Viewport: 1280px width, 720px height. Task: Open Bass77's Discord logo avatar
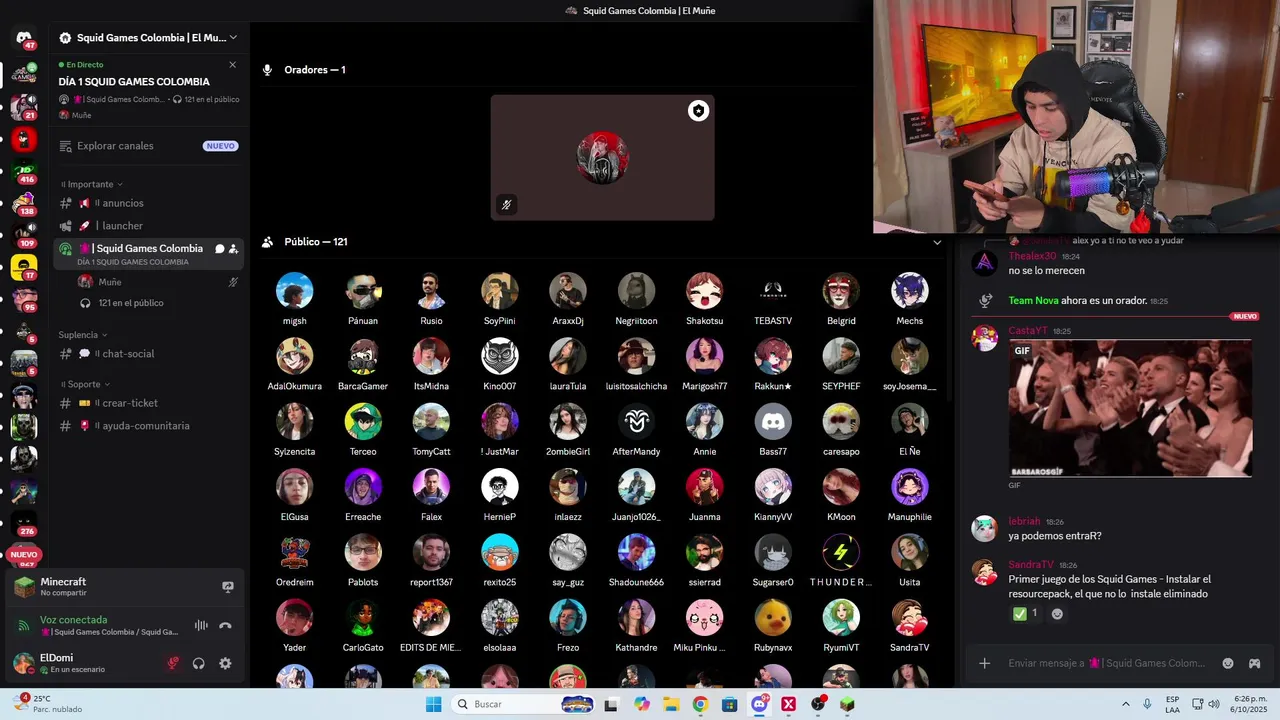pyautogui.click(x=773, y=422)
